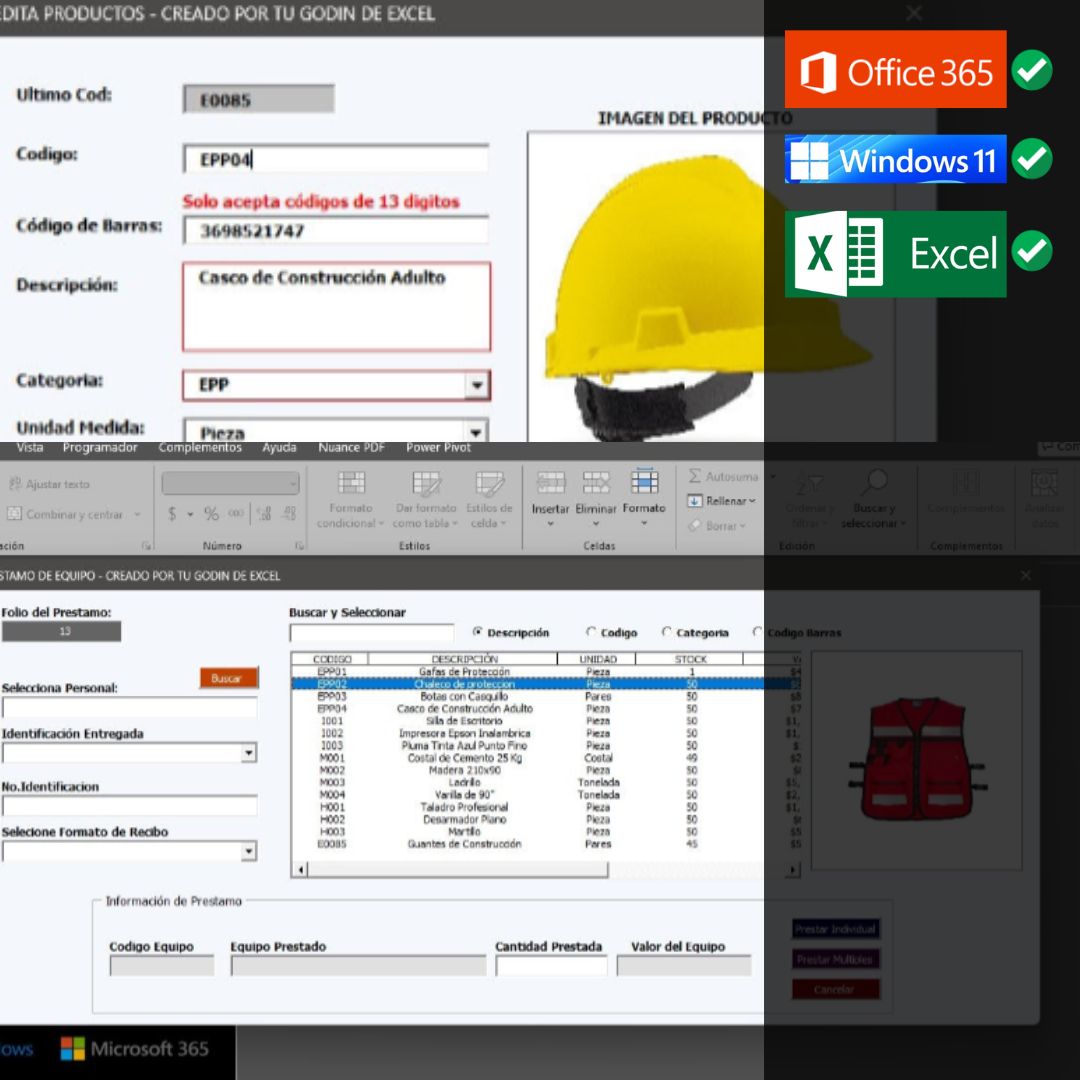Viewport: 1080px width, 1080px height.
Task: Click the Código de Barras input field
Action: 336,231
